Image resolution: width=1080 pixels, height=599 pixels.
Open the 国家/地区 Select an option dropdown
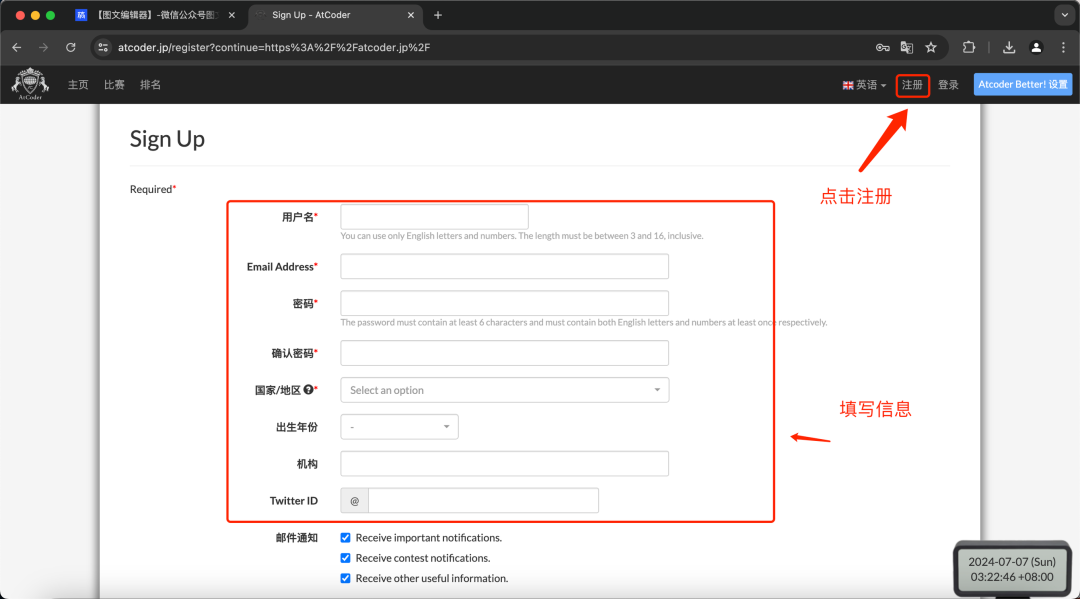coord(504,389)
